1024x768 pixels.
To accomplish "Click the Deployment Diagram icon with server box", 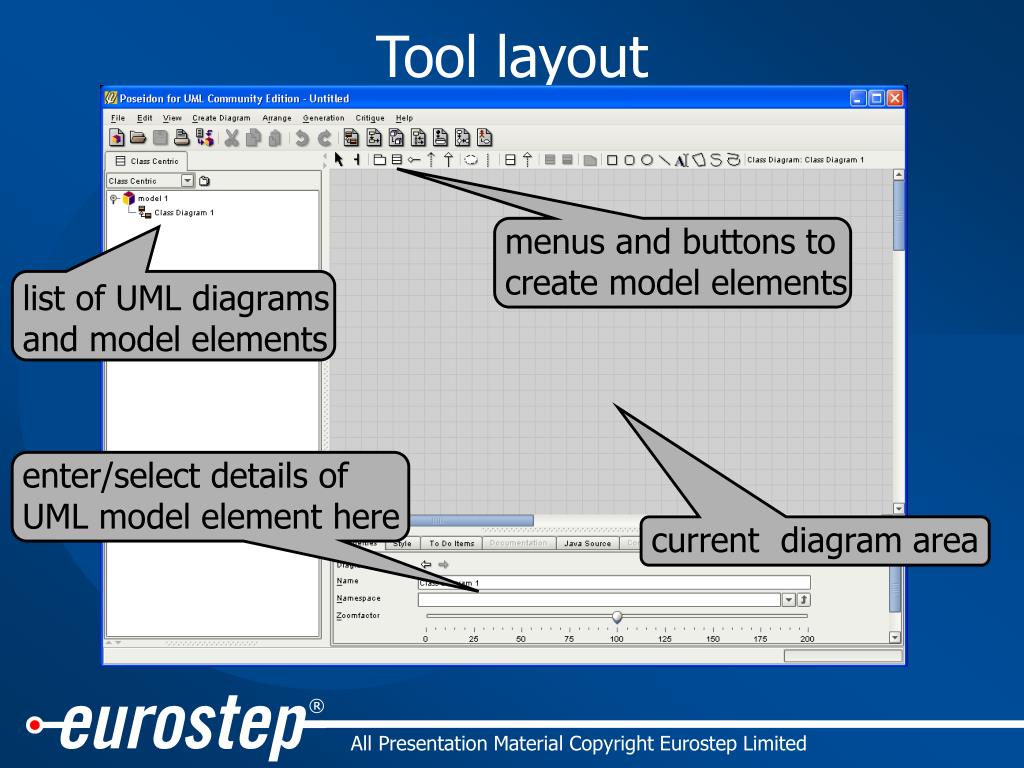I will [x=396, y=137].
